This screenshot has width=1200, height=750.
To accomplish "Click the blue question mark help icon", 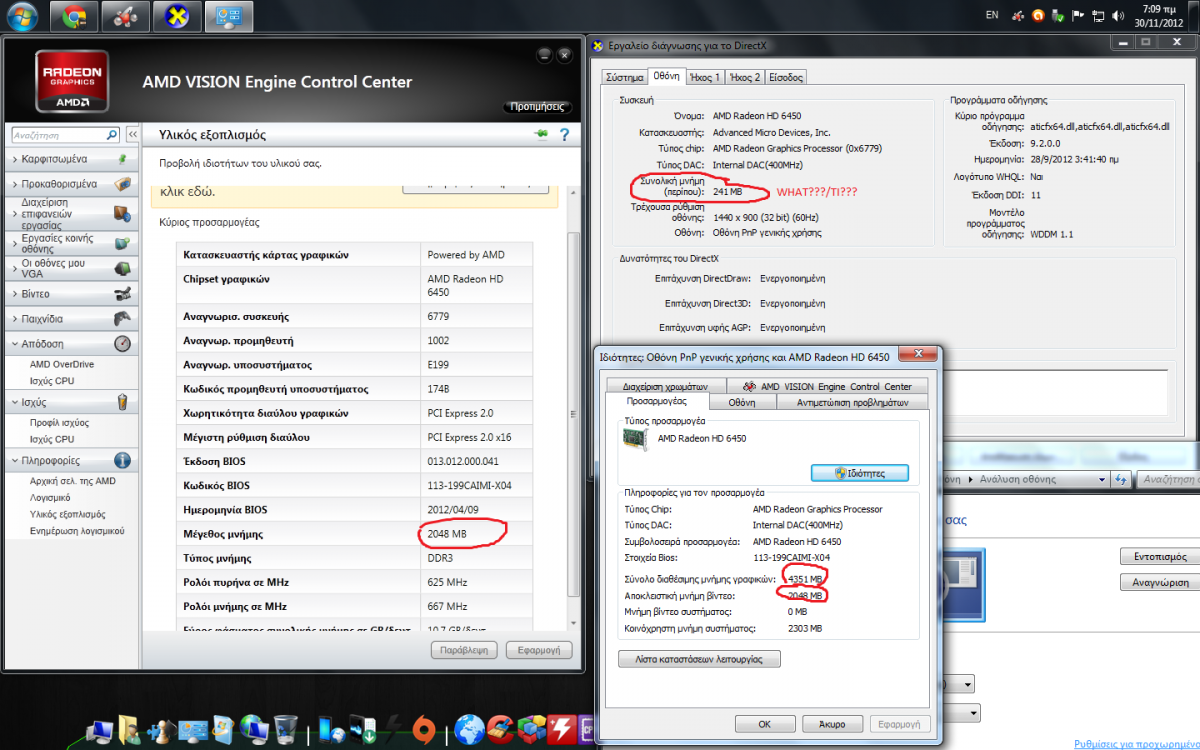I will pos(564,135).
